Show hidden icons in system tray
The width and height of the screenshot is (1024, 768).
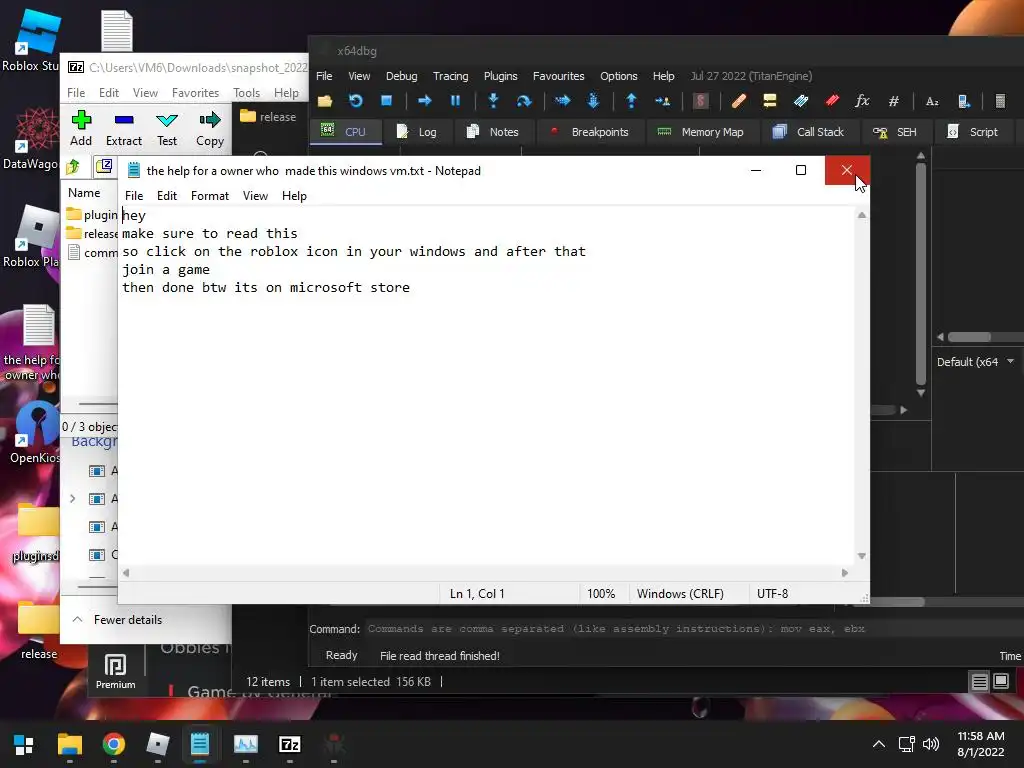879,744
